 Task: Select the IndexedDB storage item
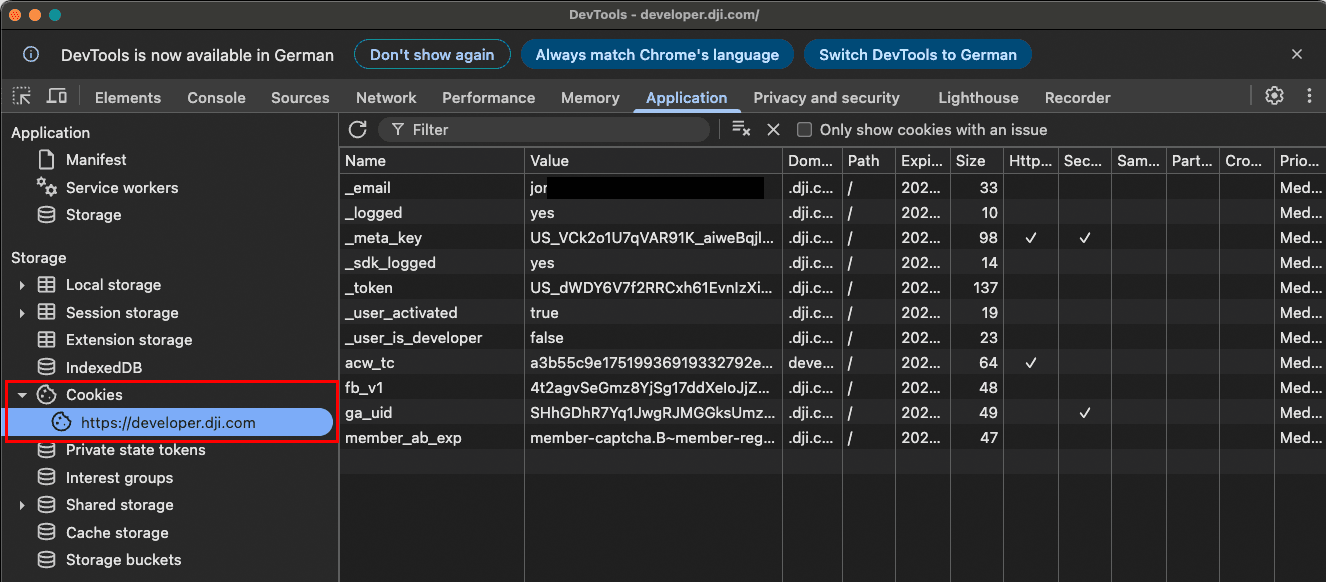104,367
